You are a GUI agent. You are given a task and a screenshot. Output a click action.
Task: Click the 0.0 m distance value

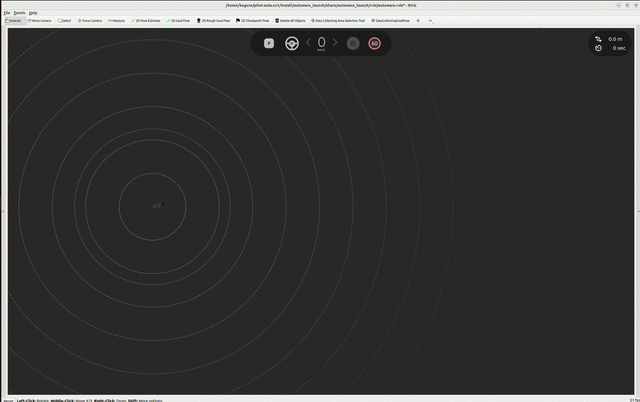pos(615,39)
